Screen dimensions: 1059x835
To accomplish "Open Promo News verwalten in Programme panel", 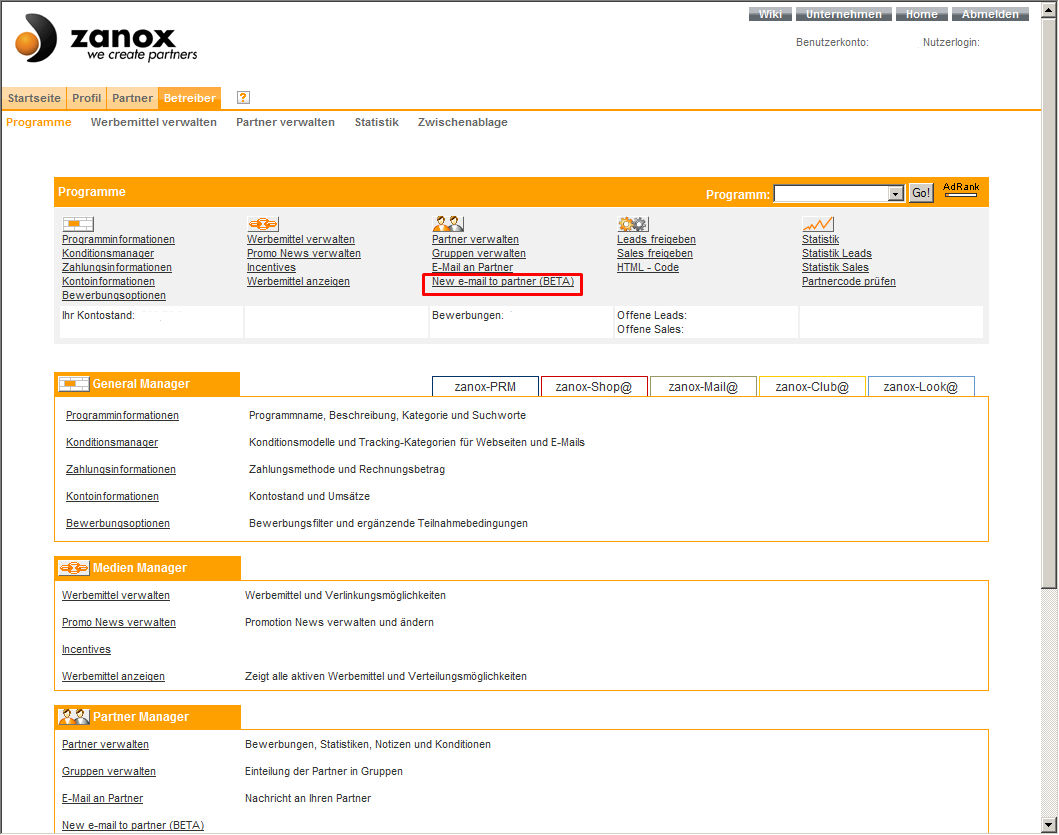I will (x=304, y=253).
